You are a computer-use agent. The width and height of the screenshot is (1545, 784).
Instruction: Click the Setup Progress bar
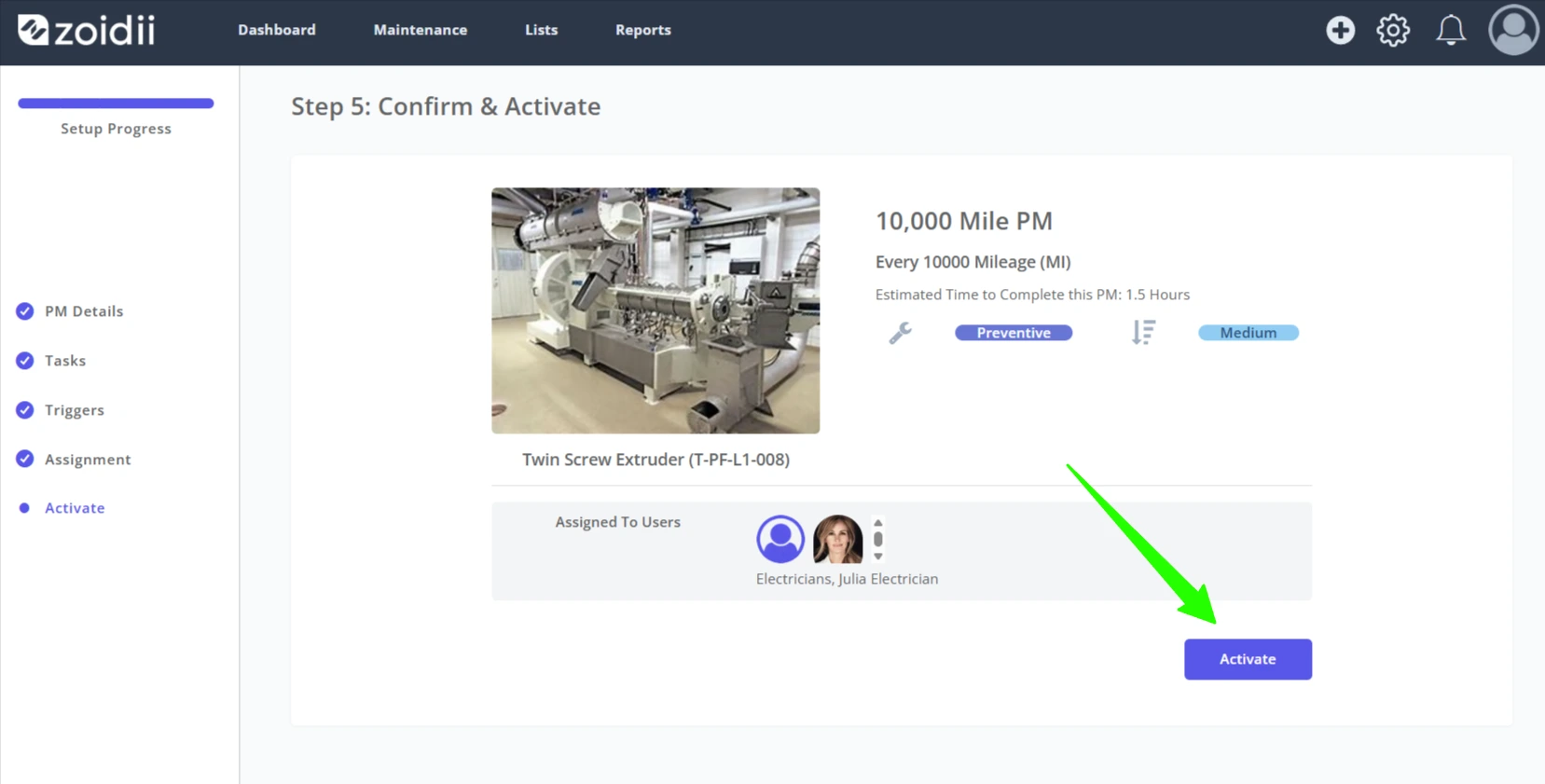(x=116, y=103)
